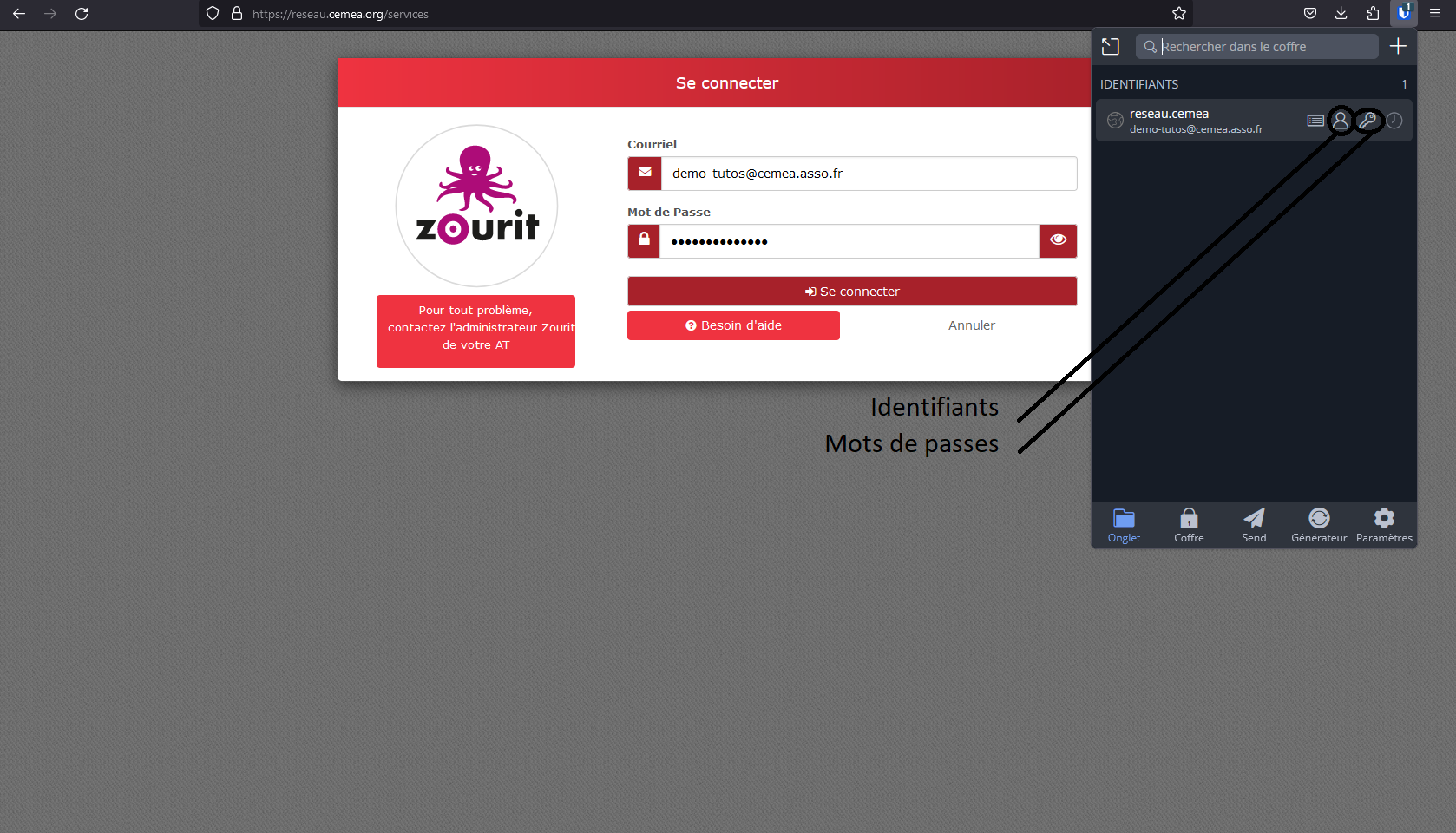1456x833 pixels.
Task: Click the padlock site security icon
Action: [x=237, y=14]
